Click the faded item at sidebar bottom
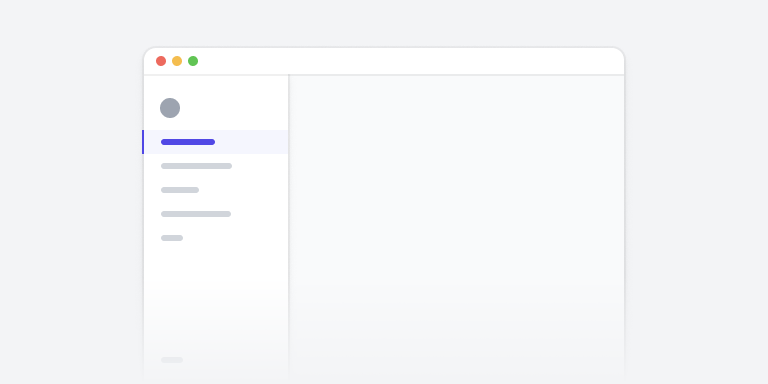 [172, 360]
